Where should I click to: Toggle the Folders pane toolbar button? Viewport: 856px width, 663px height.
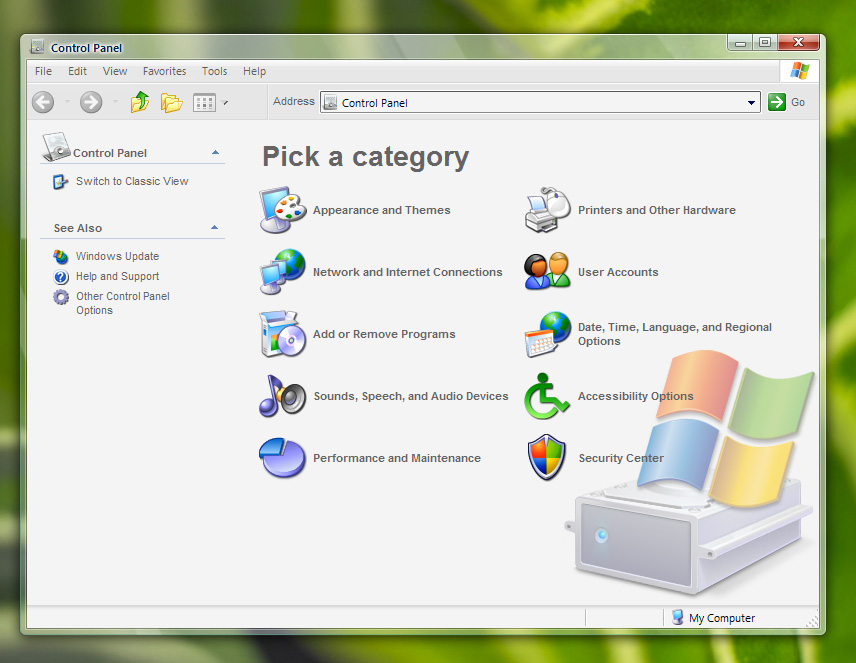pyautogui.click(x=171, y=102)
